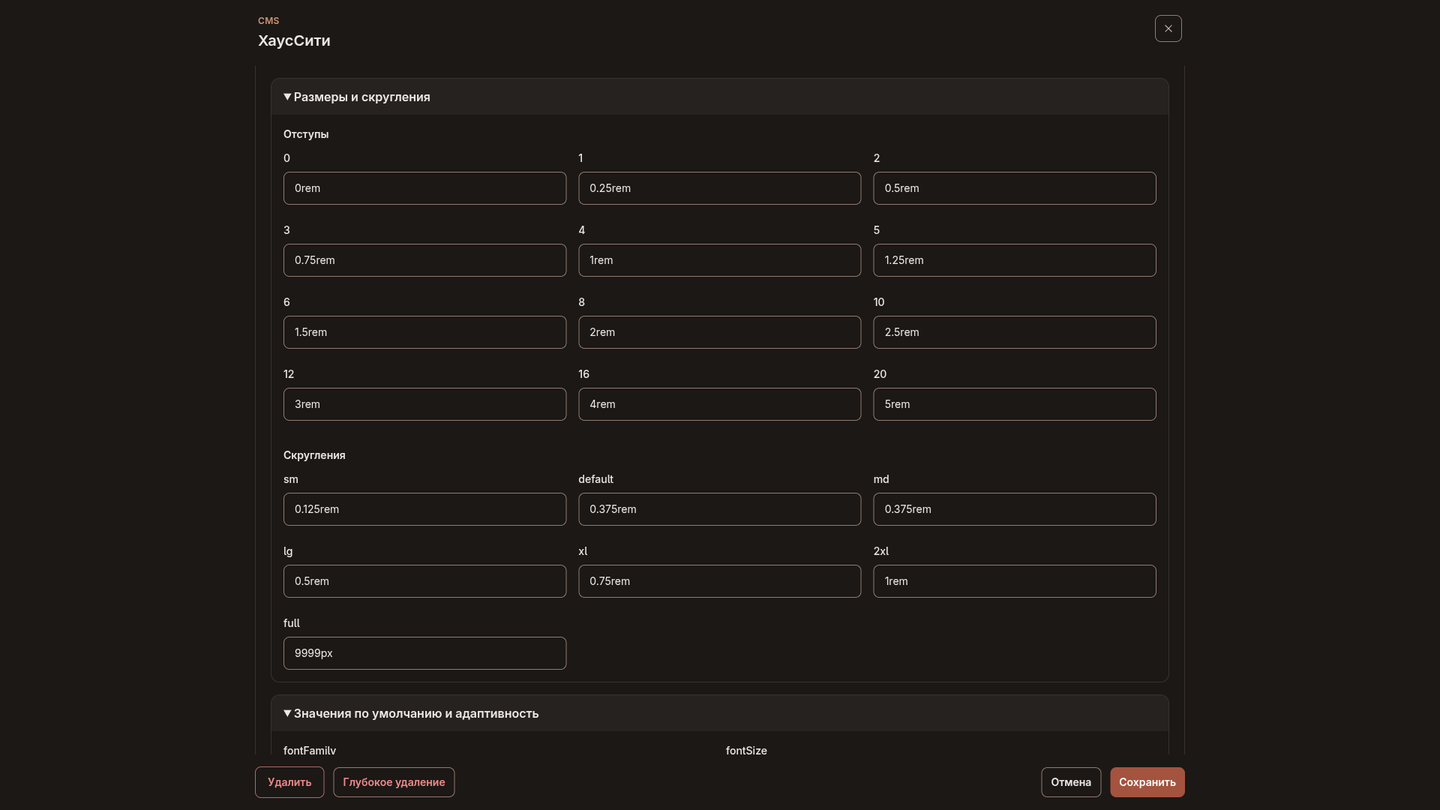
Task: Collapse Значения по умолчанию и адаптивность section
Action: coord(720,713)
